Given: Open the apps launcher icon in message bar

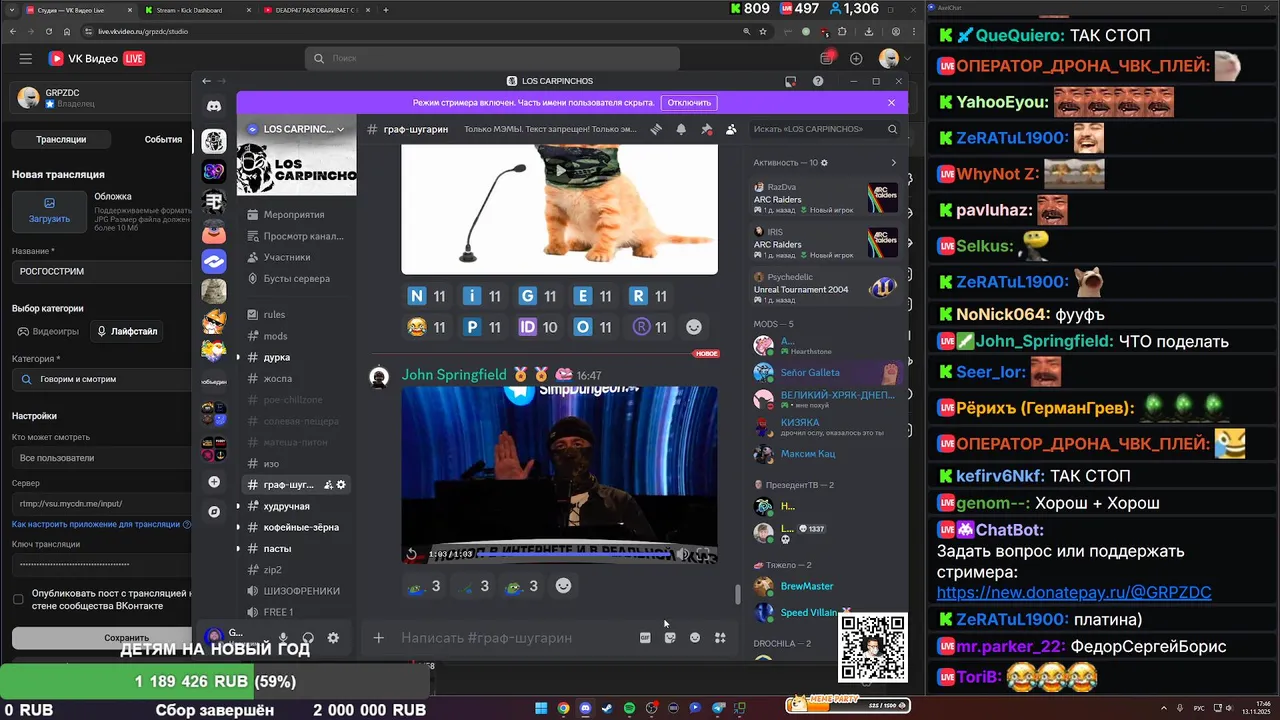Looking at the screenshot, I should click(x=720, y=638).
